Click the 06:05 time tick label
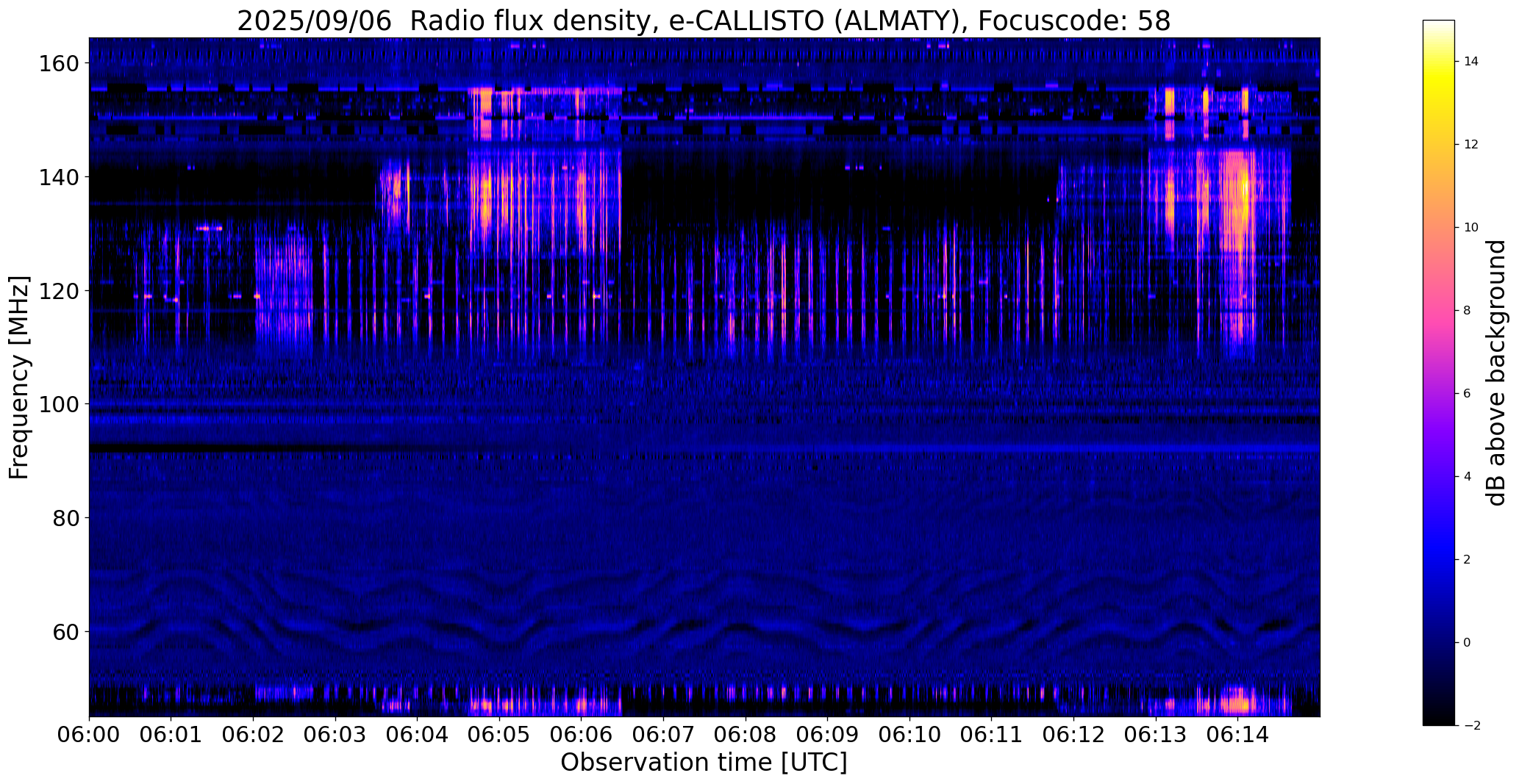Image resolution: width=1519 pixels, height=784 pixels. pyautogui.click(x=499, y=735)
